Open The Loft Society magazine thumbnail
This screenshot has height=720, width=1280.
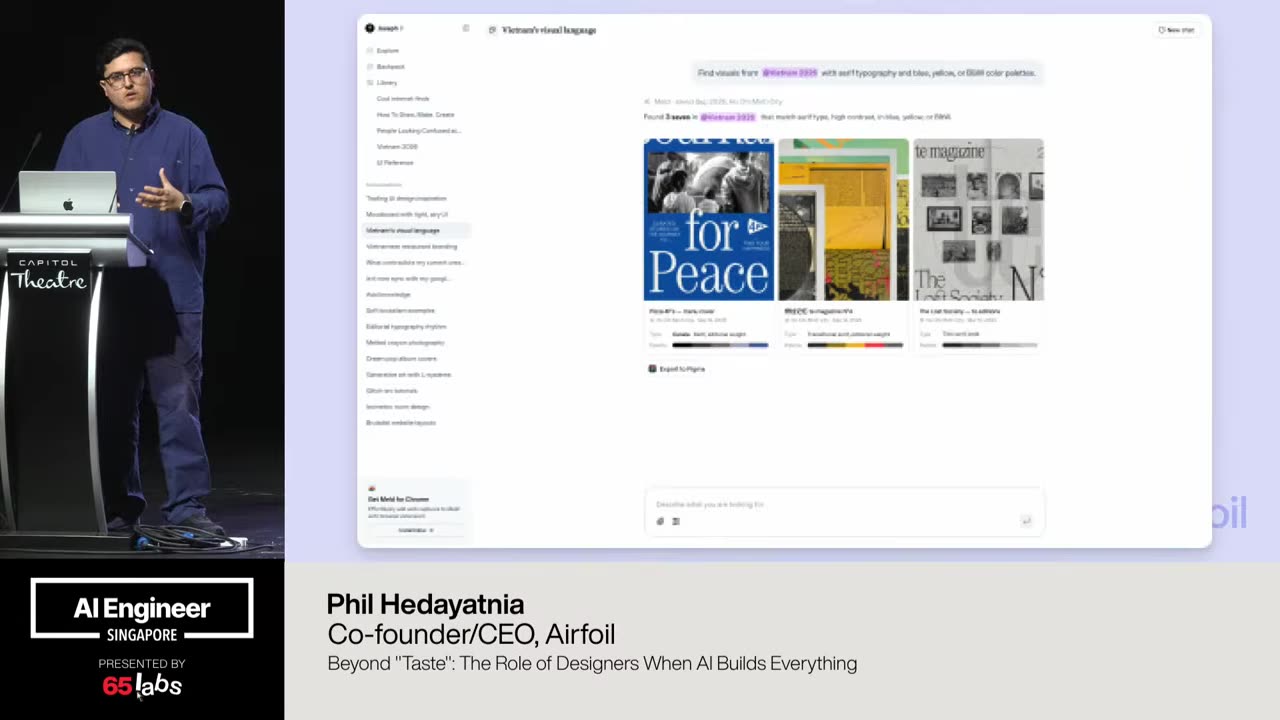coord(978,220)
